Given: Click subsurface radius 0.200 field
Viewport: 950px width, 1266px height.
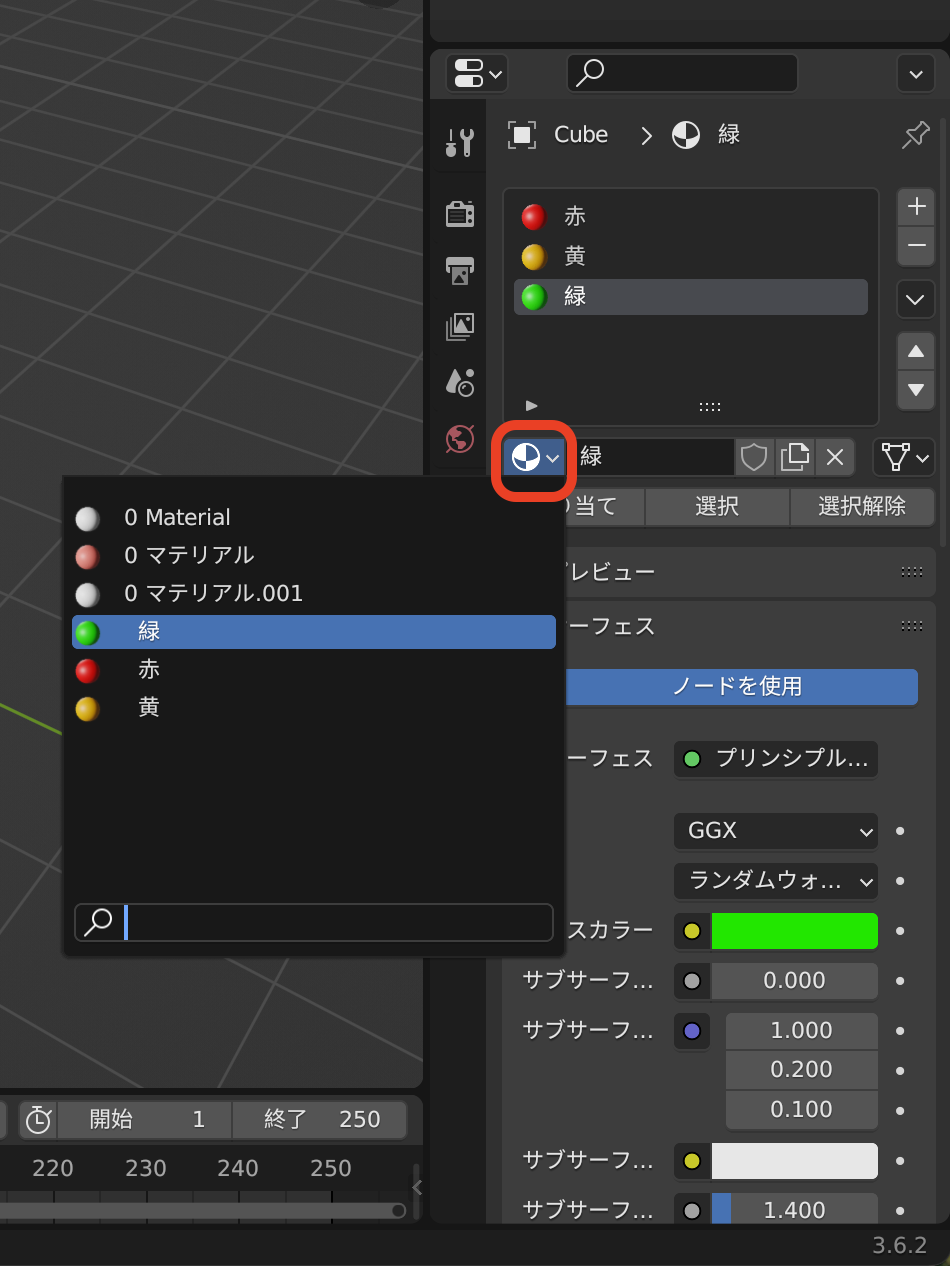Looking at the screenshot, I should pos(802,1070).
